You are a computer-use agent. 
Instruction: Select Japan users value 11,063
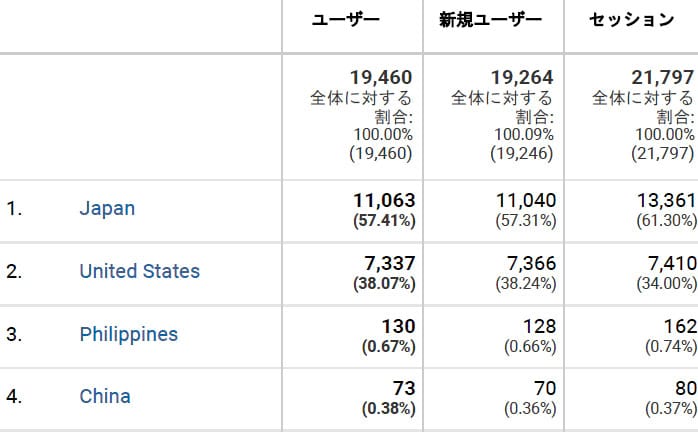tap(384, 200)
